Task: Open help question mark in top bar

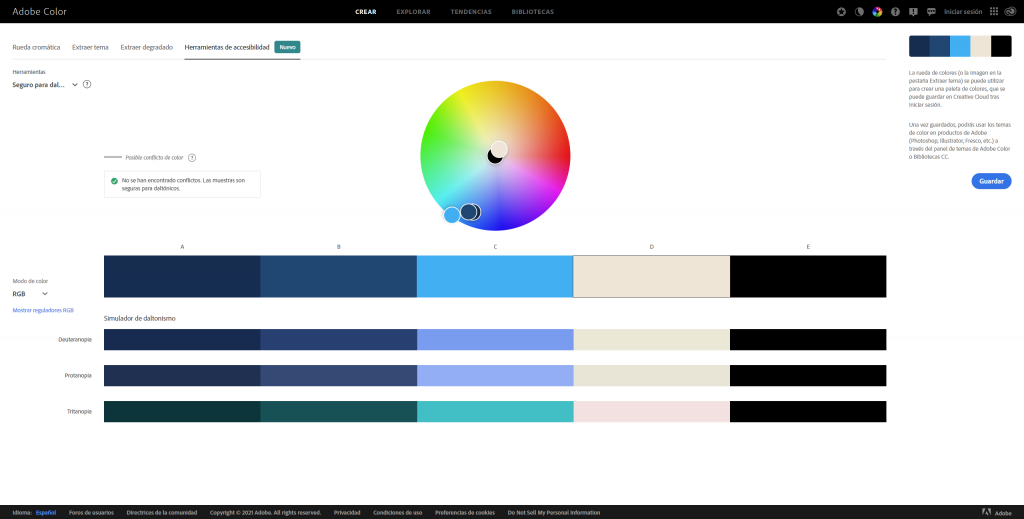Action: click(x=895, y=12)
